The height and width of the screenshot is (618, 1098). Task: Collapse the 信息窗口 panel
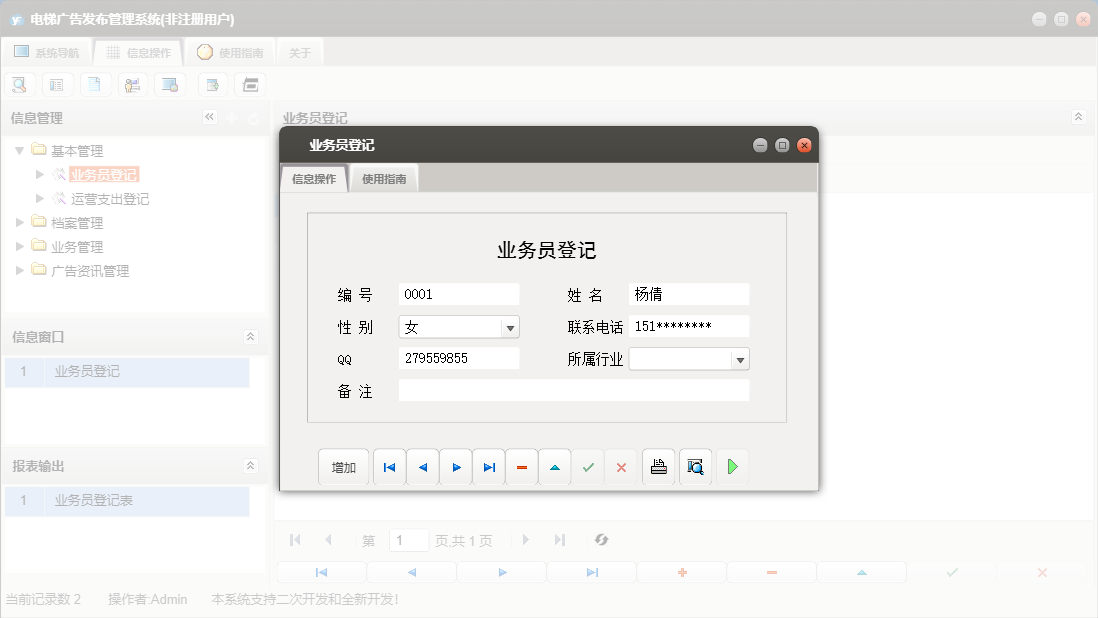click(251, 335)
